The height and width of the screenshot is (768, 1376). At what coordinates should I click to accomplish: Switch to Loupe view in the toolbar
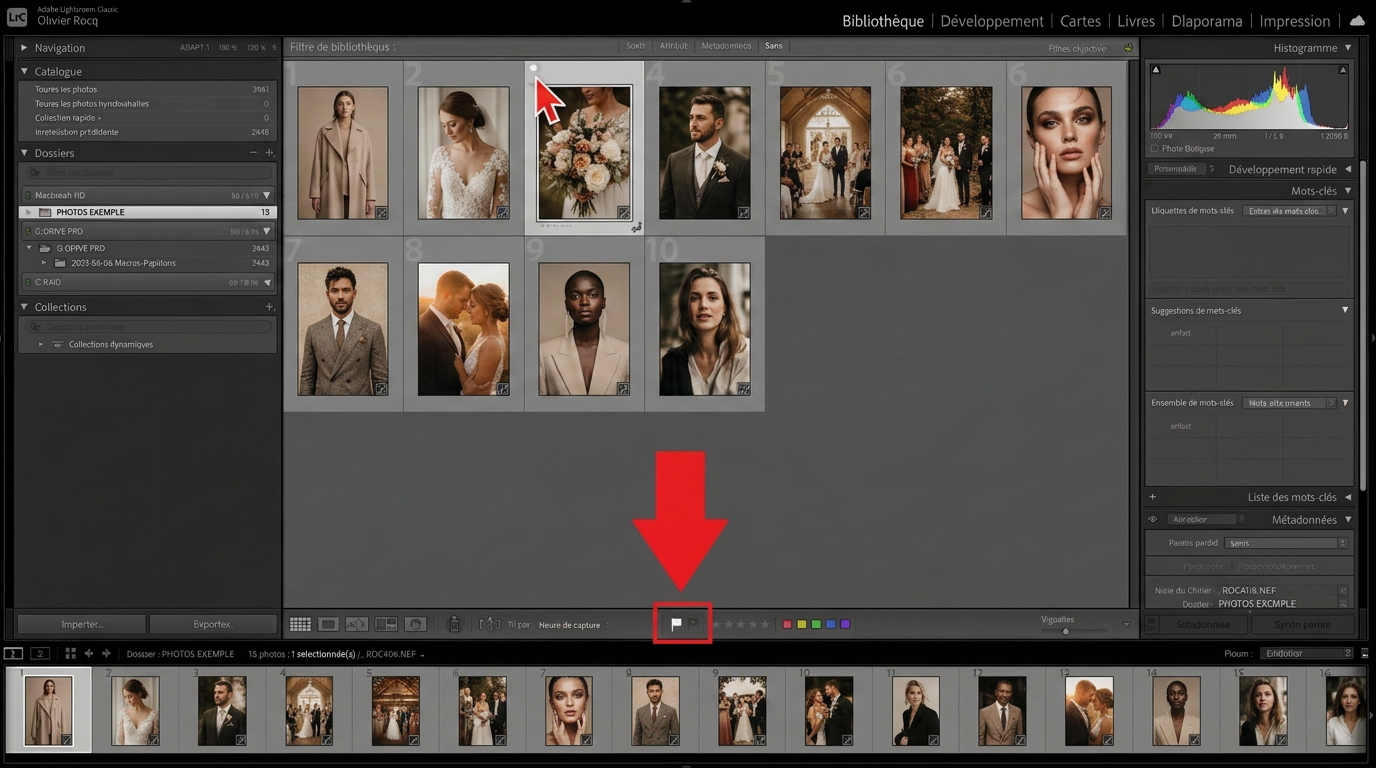[328, 624]
